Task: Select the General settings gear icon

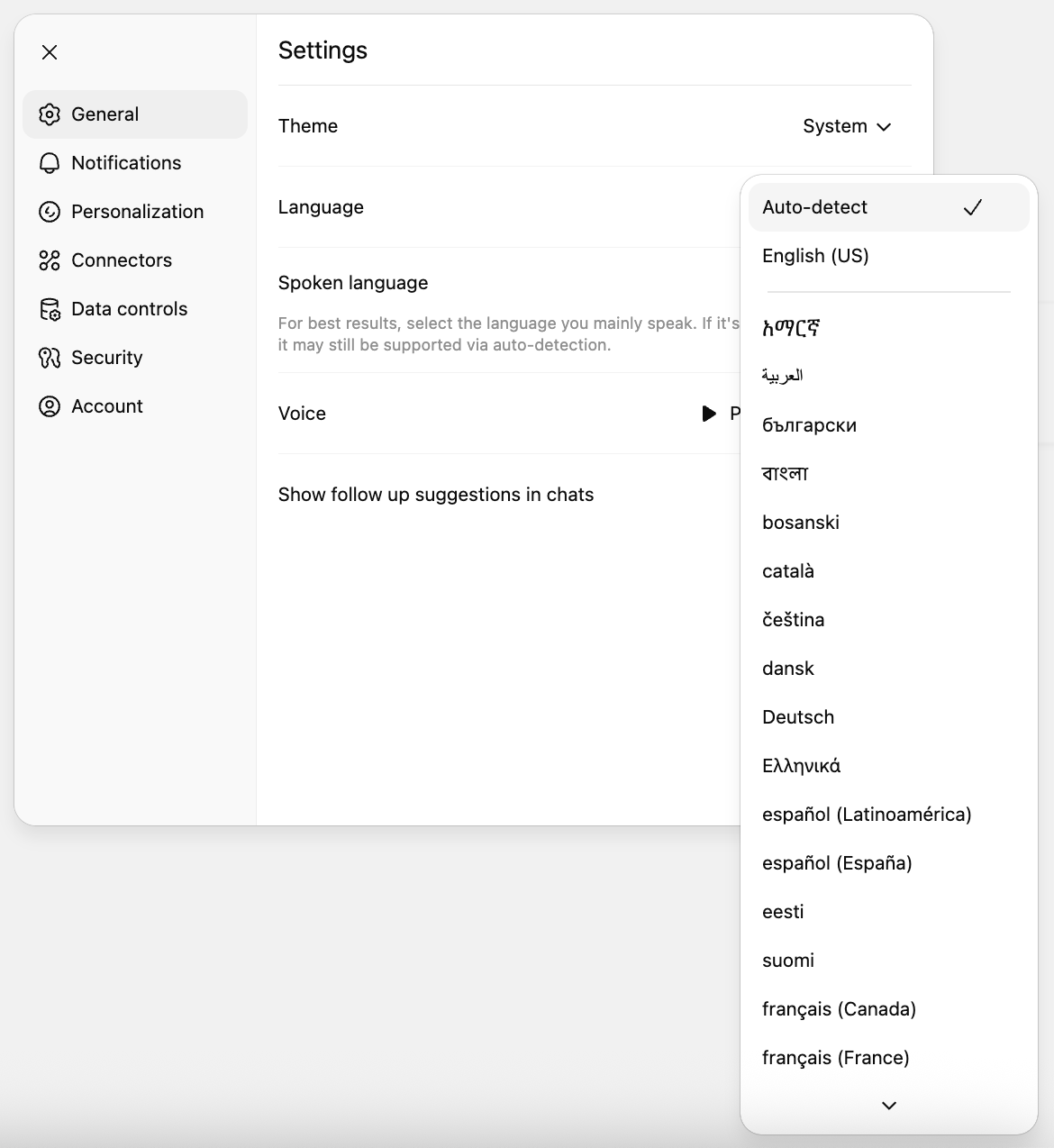Action: [50, 114]
